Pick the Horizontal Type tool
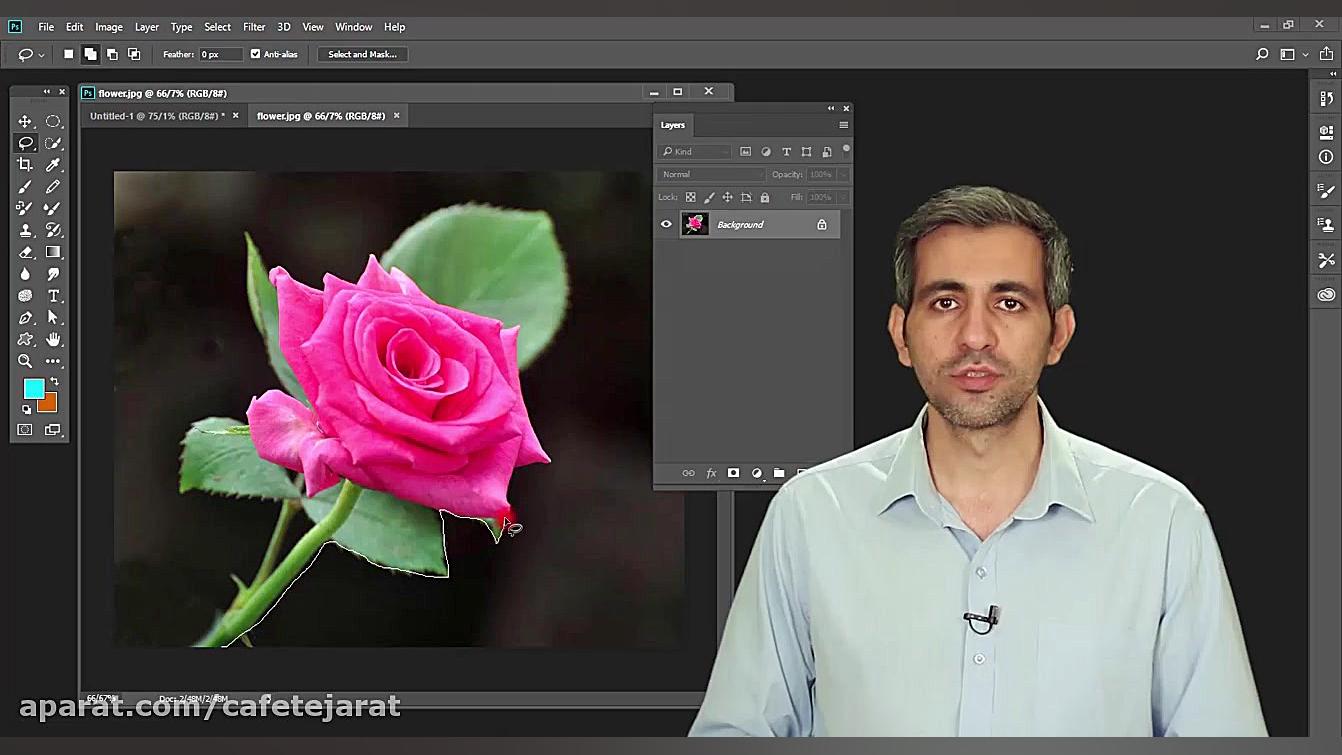 54,295
